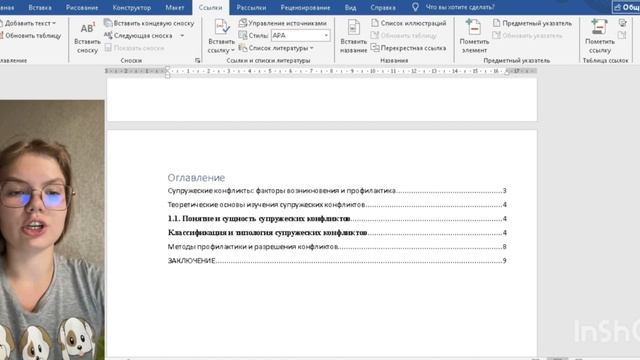Screen dimensions: 640x360
Task: Click Список иллюстраций
Action: pos(409,23)
